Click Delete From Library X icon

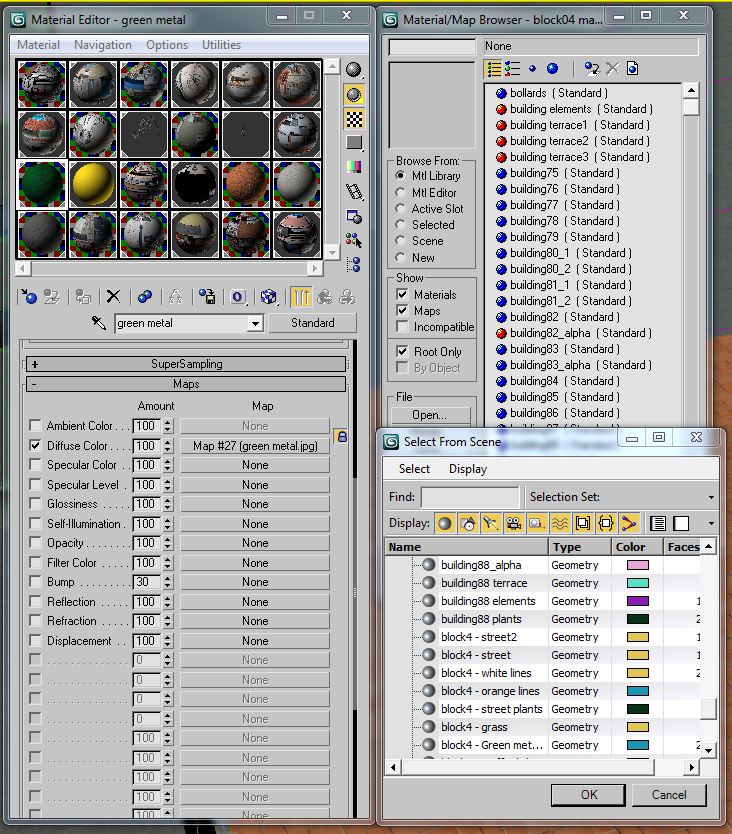point(612,69)
